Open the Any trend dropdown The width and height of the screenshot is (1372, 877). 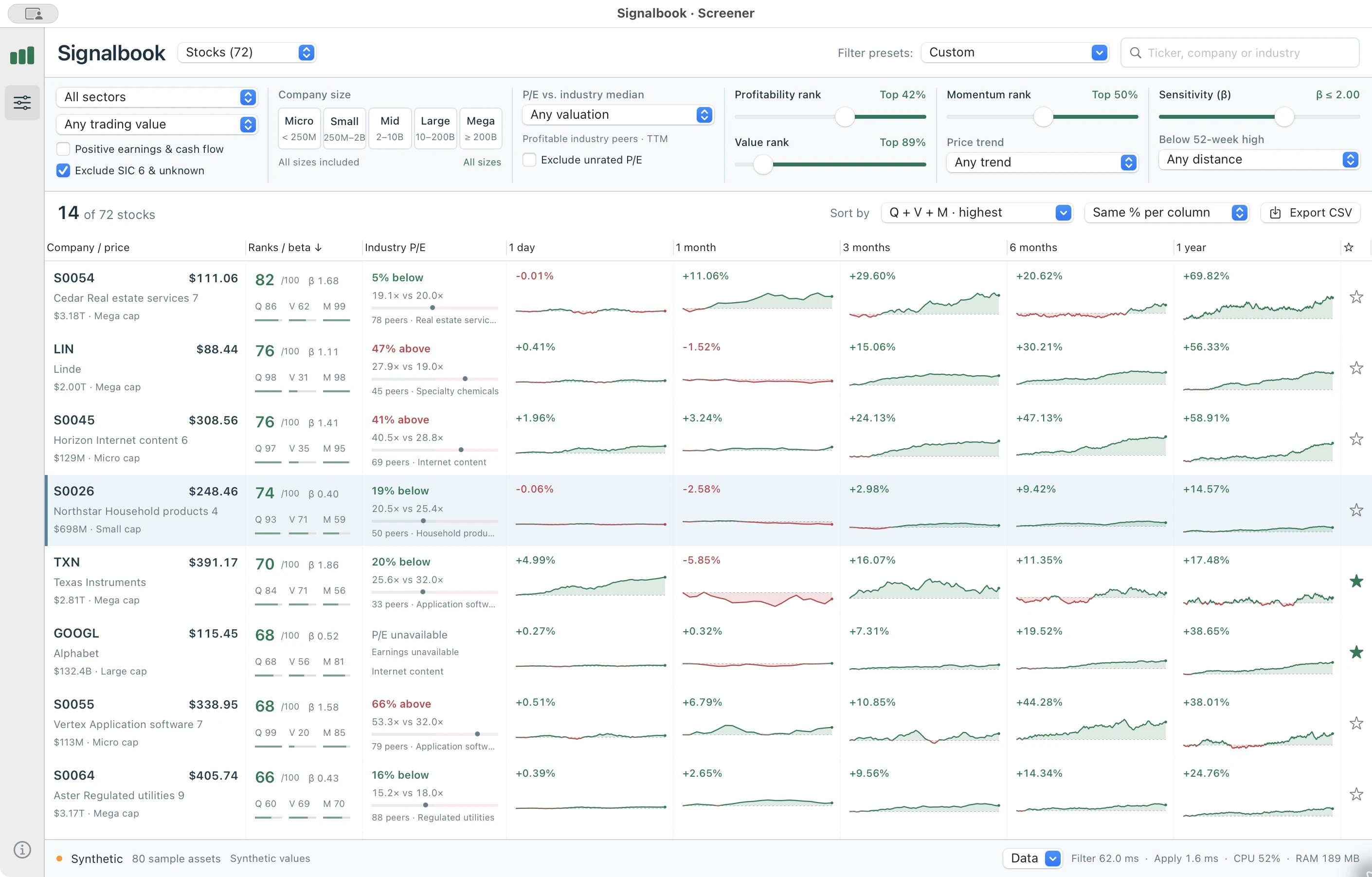1042,163
